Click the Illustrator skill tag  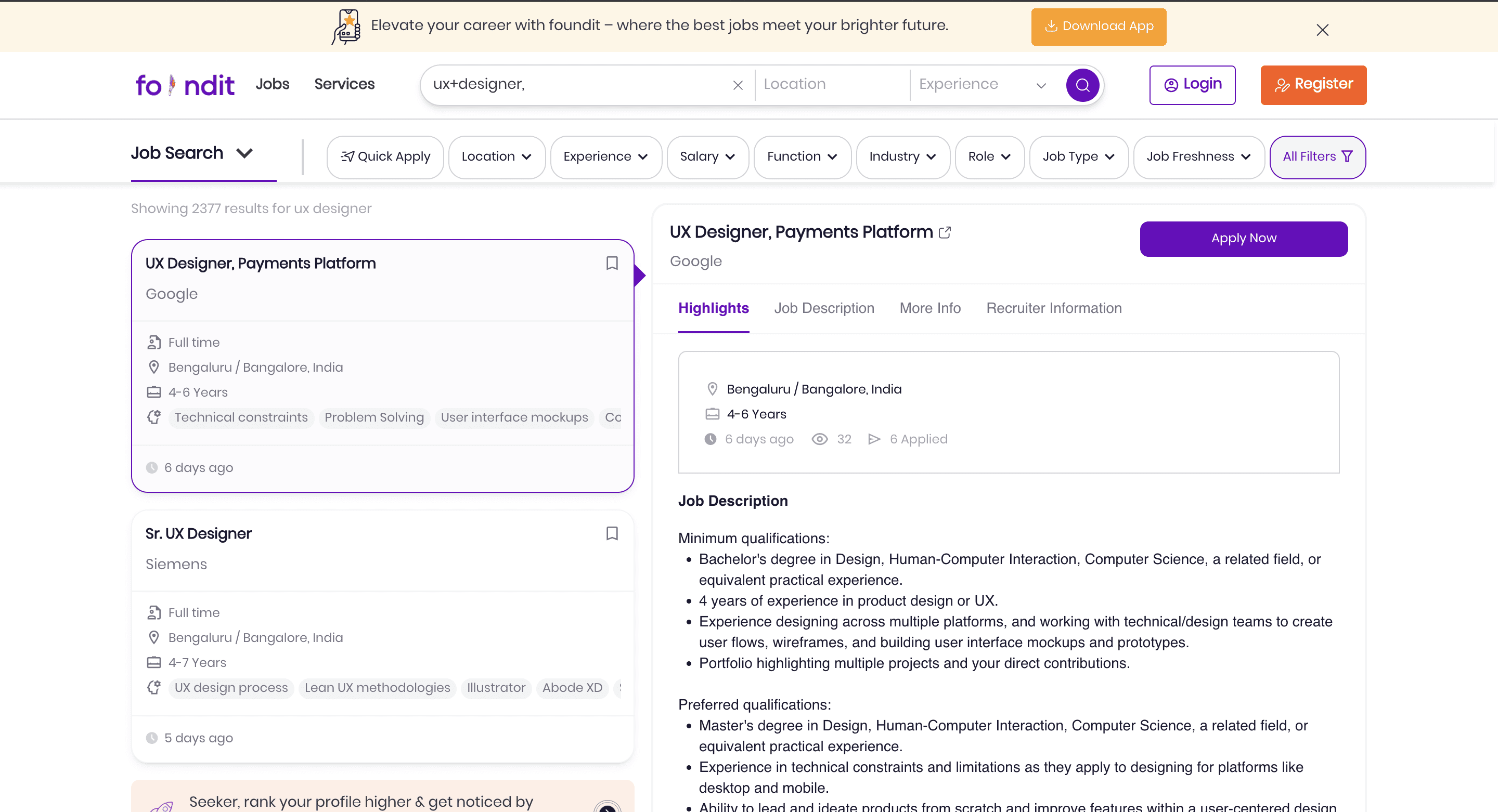496,687
